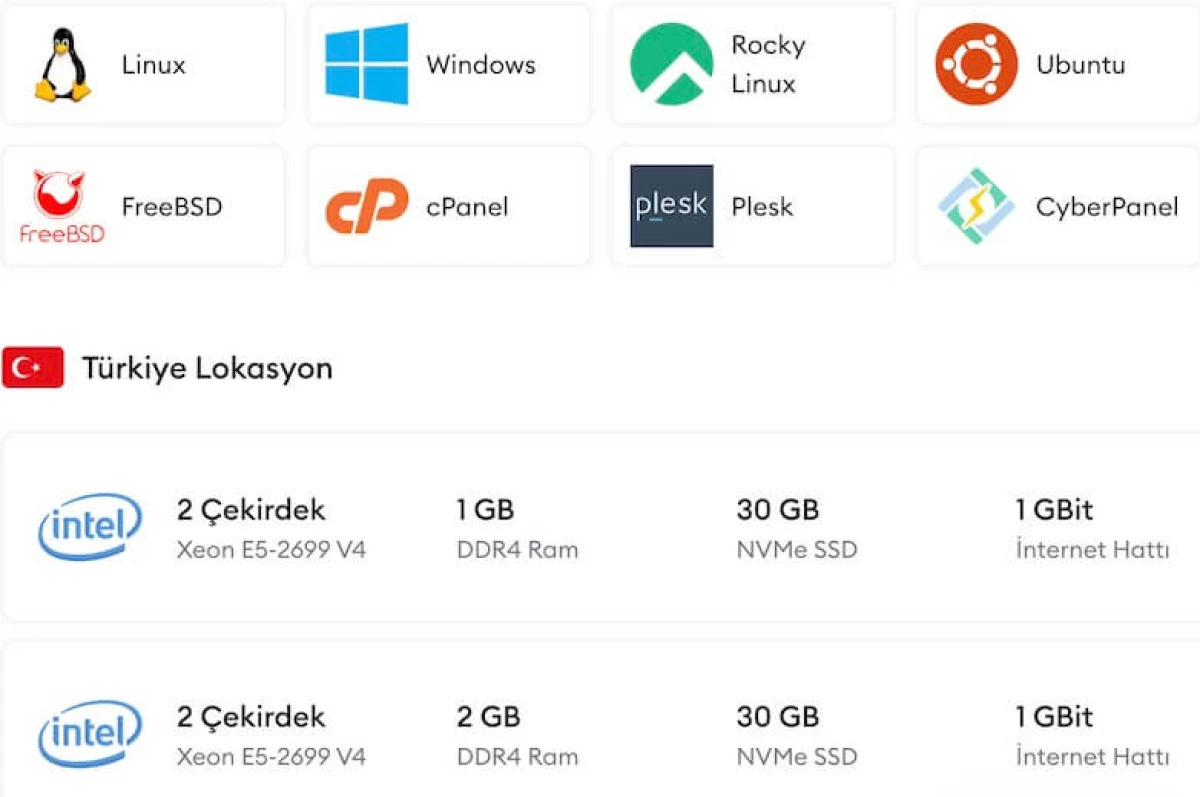Click the Windows logo icon
This screenshot has width=1200, height=797.
[367, 65]
